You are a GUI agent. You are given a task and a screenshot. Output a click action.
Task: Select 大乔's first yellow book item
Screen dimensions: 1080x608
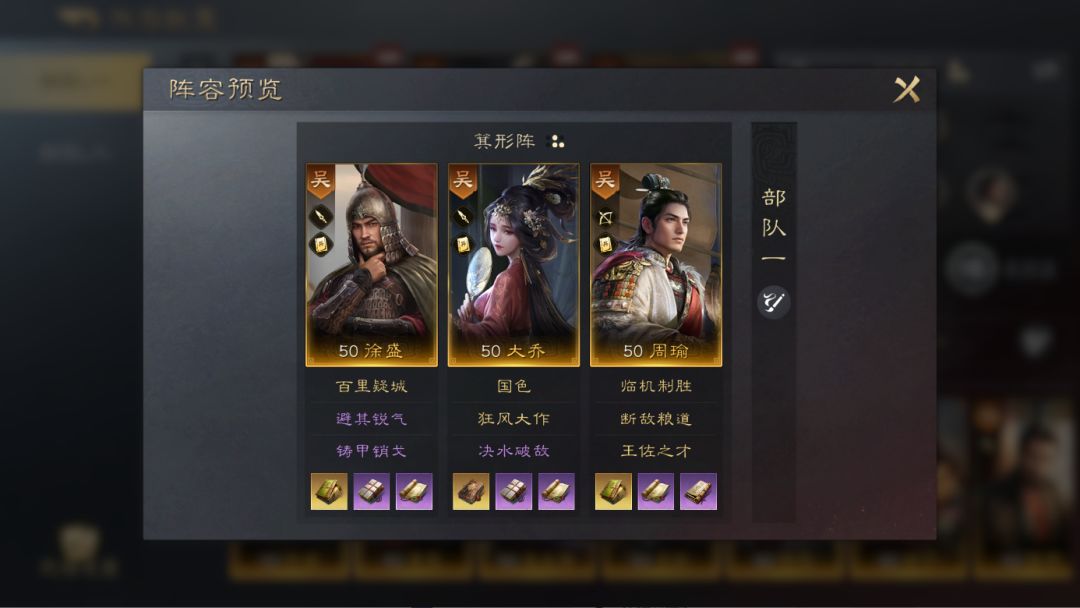[471, 491]
